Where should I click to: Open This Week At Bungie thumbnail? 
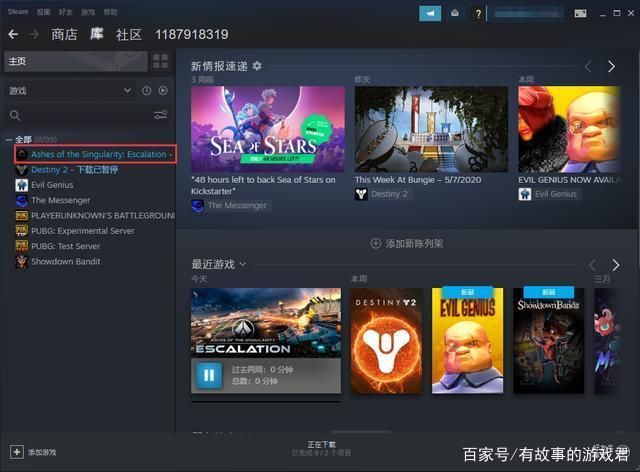[x=431, y=129]
